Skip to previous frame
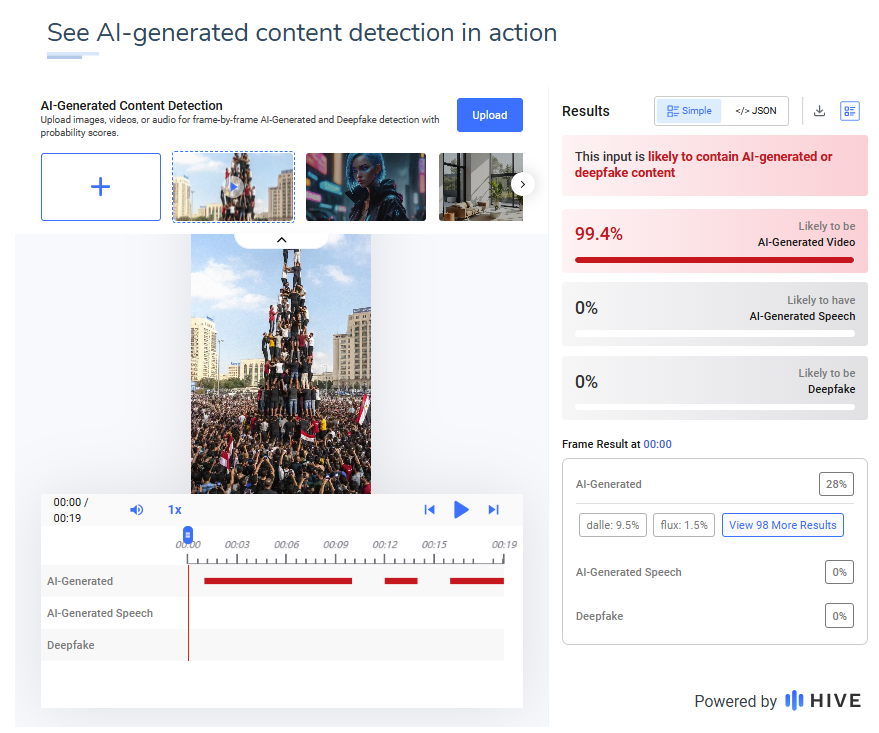The width and height of the screenshot is (879, 733). pos(429,509)
